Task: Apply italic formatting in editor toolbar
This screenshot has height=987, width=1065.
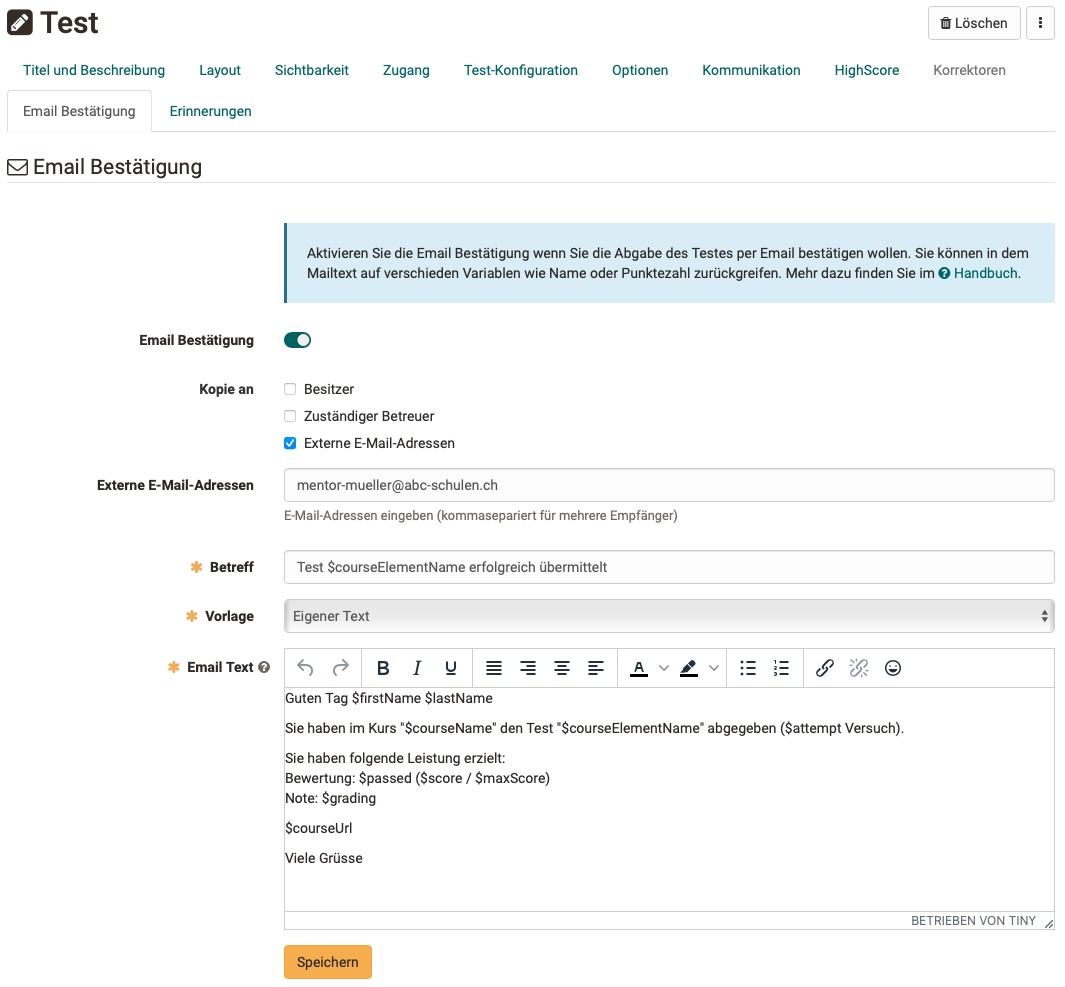Action: (x=417, y=668)
